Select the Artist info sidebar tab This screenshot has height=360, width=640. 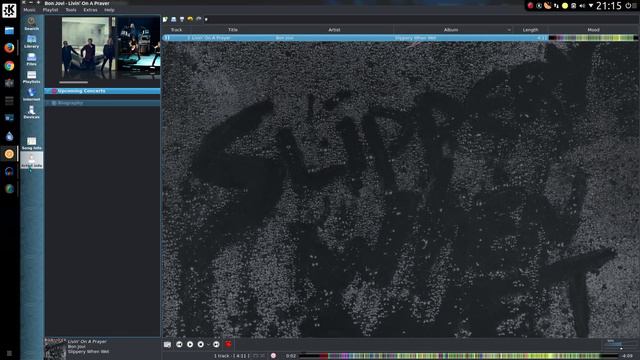click(31, 160)
